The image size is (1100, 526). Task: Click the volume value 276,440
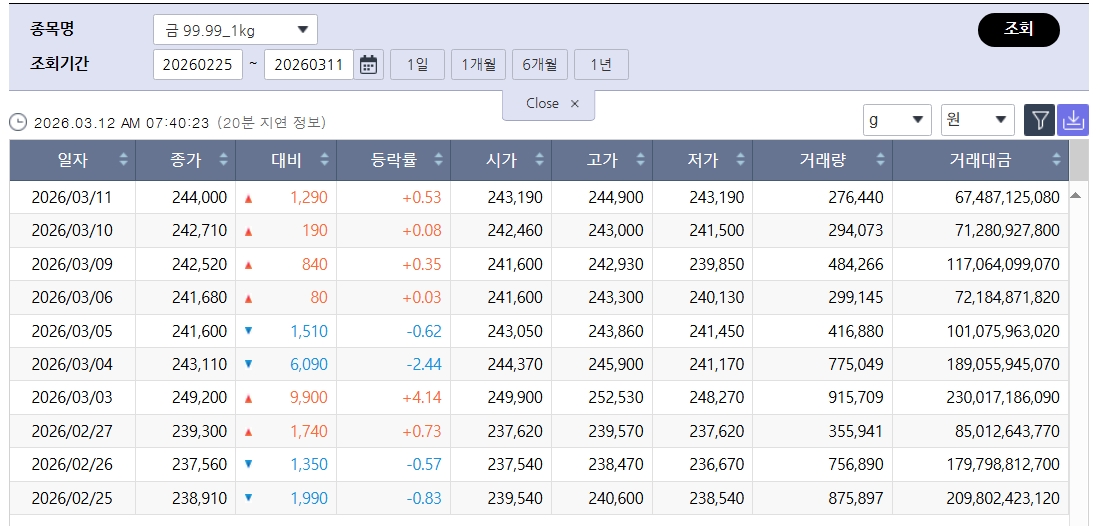click(855, 198)
